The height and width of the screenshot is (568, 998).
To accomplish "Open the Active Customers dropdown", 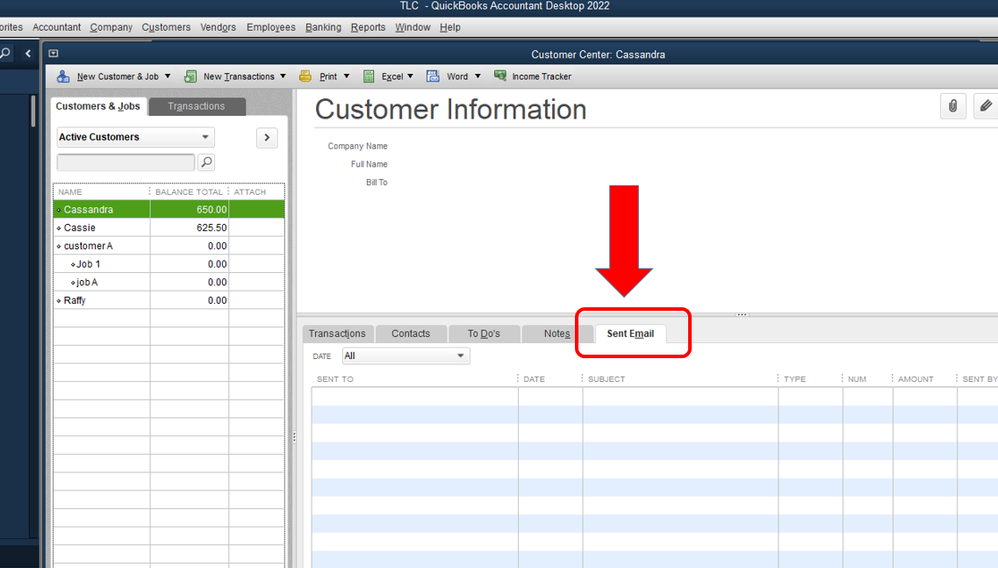I will point(135,137).
